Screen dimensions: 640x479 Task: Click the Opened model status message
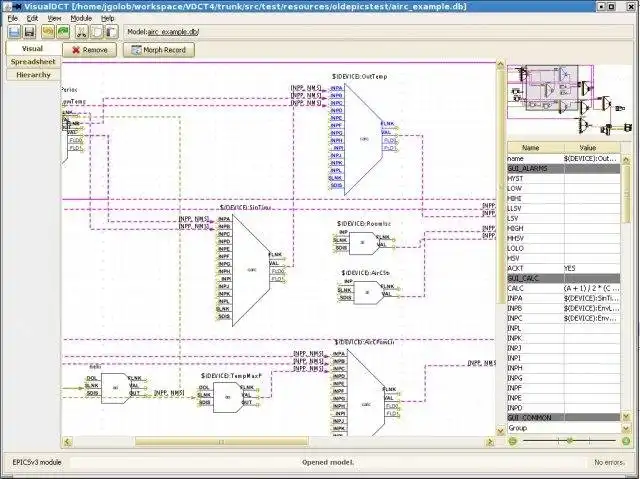[x=328, y=462]
